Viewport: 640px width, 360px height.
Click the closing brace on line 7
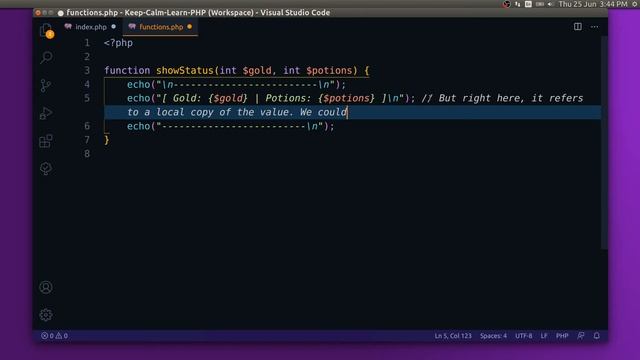107,140
